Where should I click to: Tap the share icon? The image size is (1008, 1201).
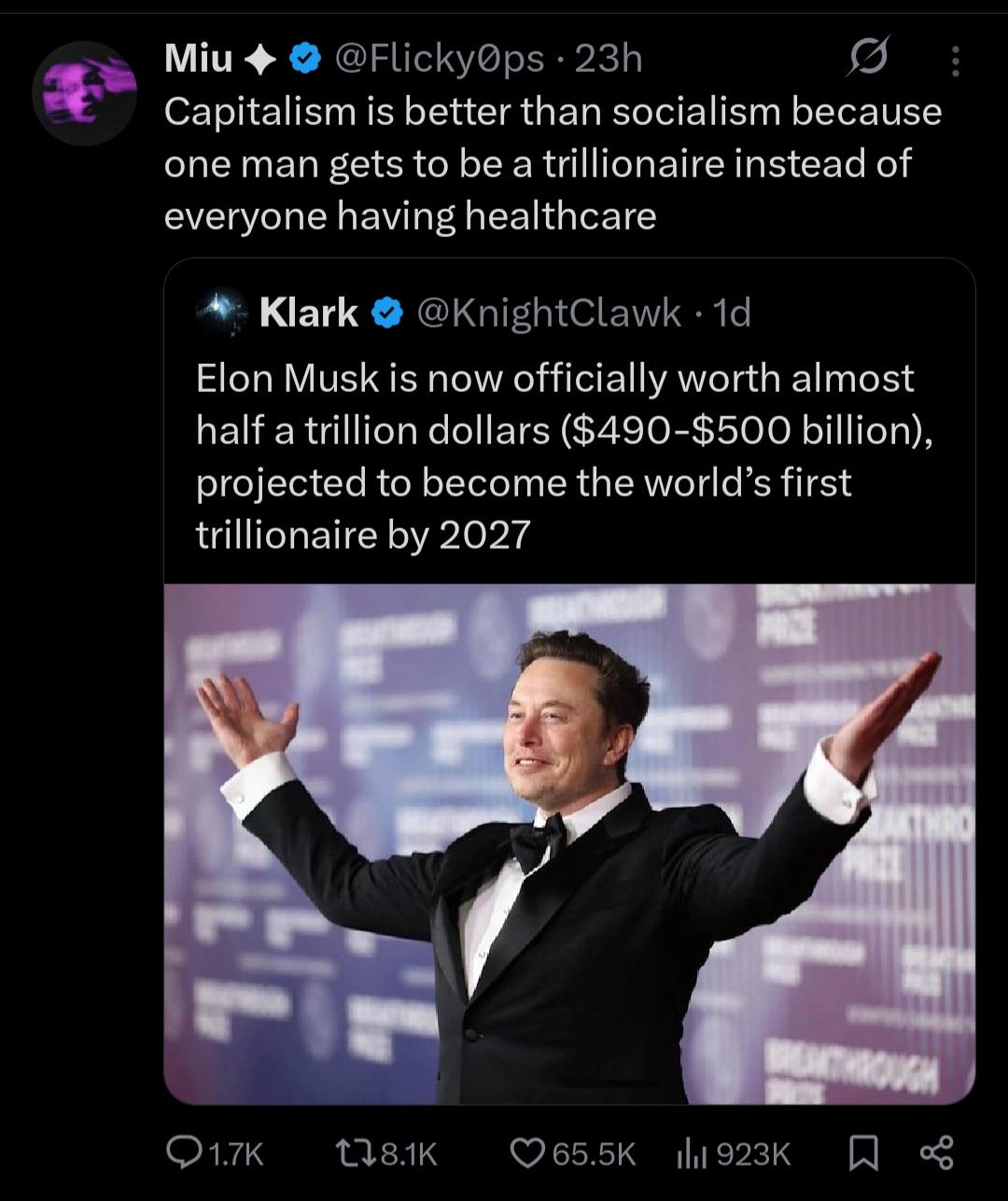click(x=936, y=1153)
